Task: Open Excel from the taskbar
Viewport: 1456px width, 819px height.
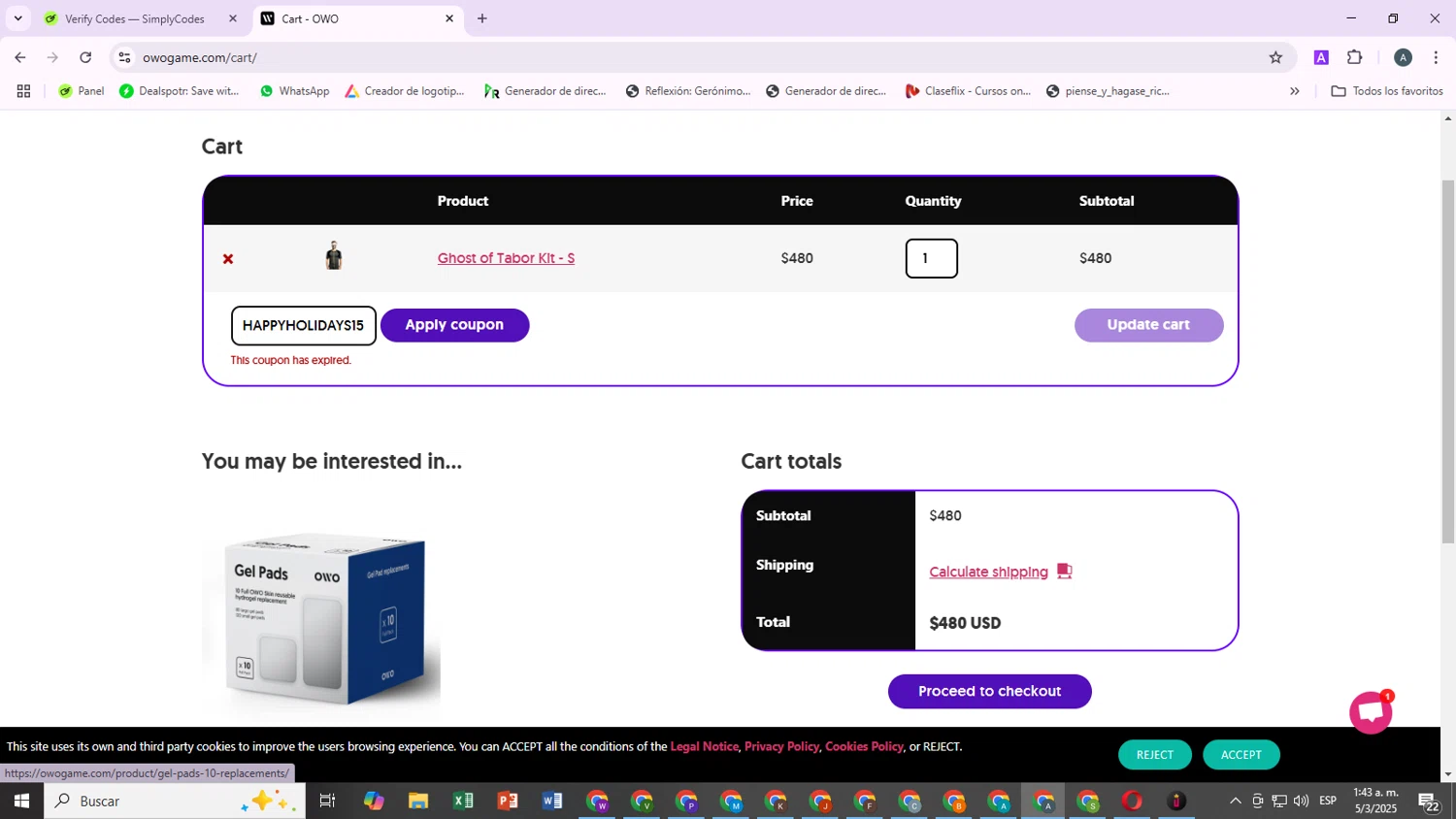Action: tap(463, 801)
